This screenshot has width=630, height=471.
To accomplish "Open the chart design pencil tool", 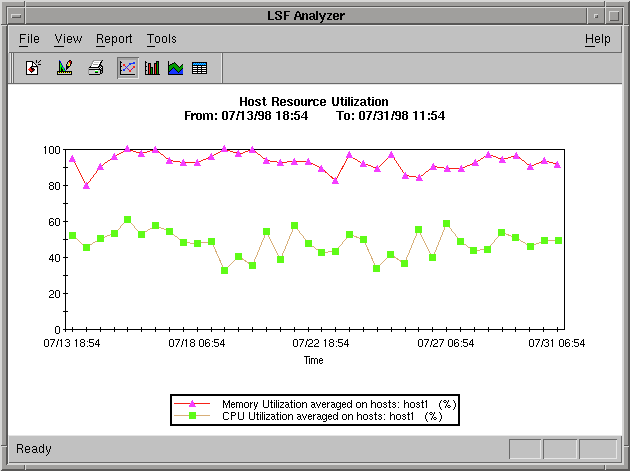I will tap(65, 68).
